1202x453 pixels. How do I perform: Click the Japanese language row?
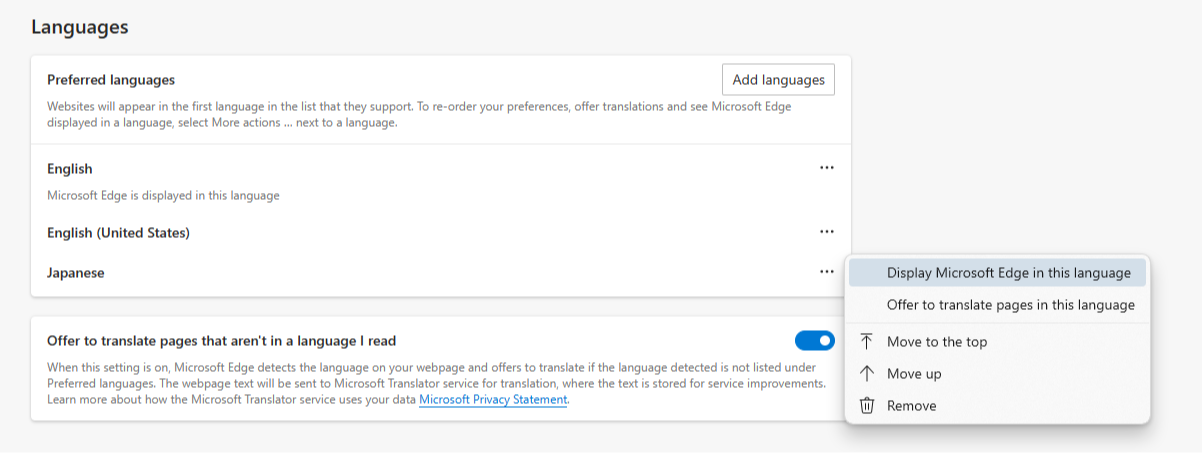tap(76, 272)
